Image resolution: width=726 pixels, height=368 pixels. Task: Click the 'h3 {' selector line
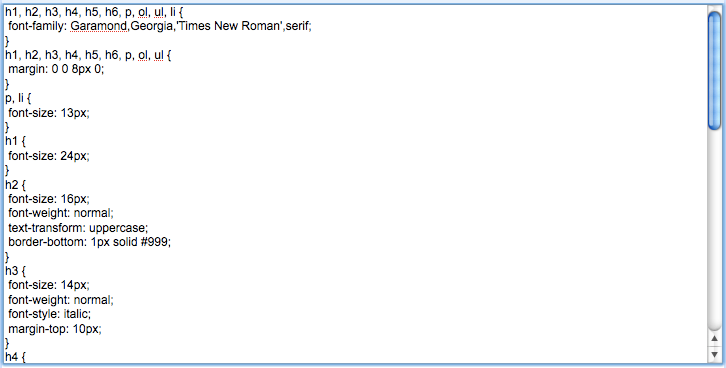[x=15, y=271]
